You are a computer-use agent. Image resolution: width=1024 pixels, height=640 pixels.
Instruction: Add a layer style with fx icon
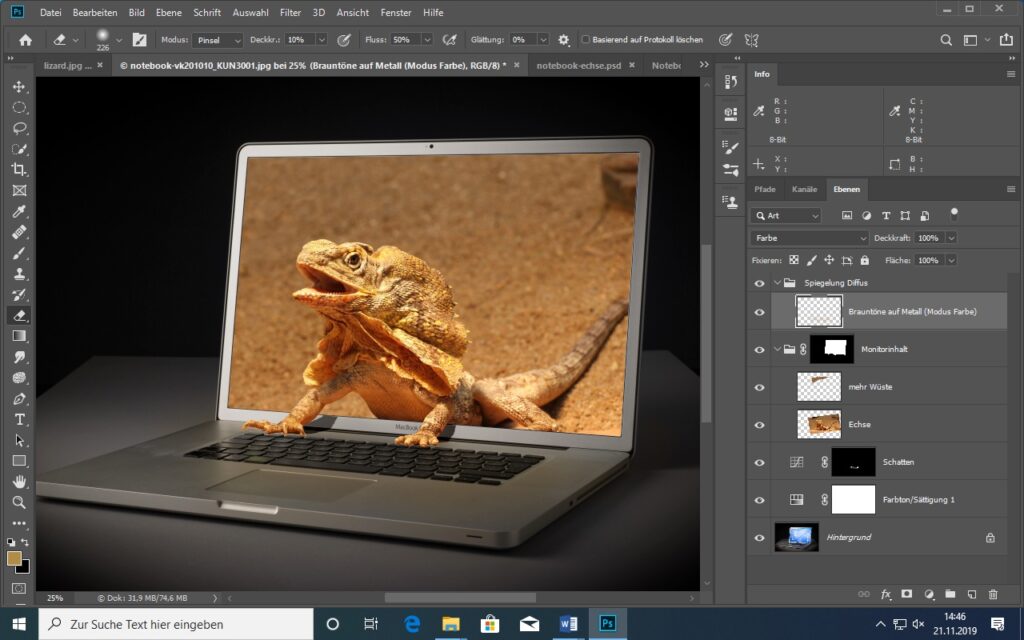[886, 594]
